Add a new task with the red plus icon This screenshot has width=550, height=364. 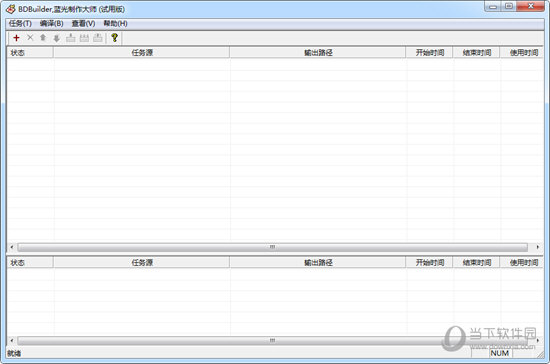pyautogui.click(x=16, y=38)
